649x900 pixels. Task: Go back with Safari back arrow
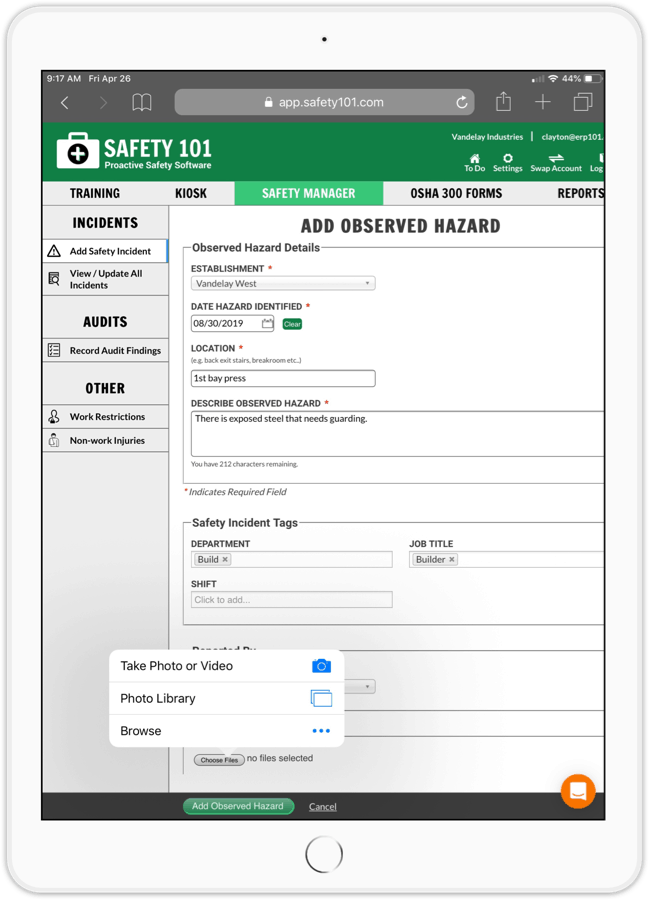click(65, 103)
